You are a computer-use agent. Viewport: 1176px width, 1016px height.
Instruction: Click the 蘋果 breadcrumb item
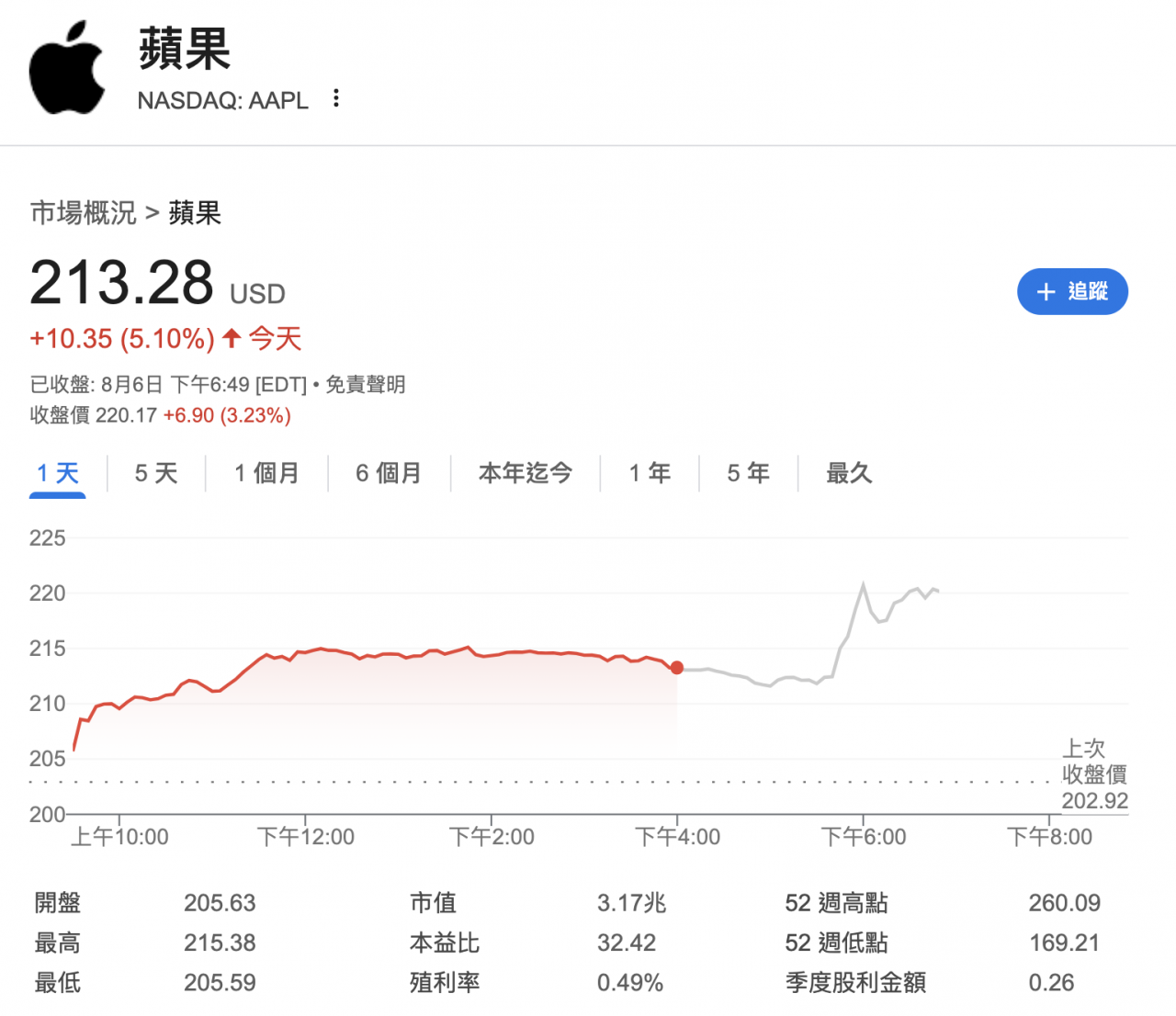point(195,212)
